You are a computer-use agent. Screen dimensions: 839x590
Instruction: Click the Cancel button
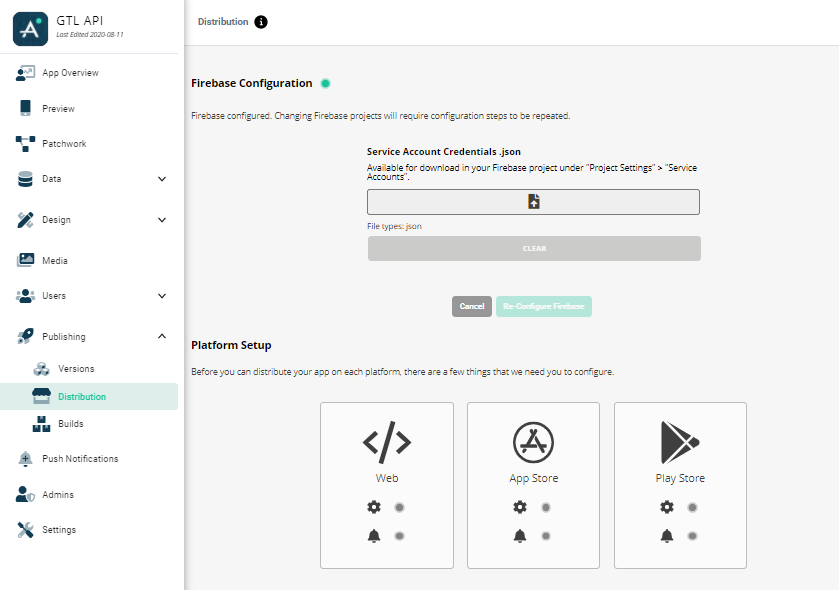(x=471, y=307)
